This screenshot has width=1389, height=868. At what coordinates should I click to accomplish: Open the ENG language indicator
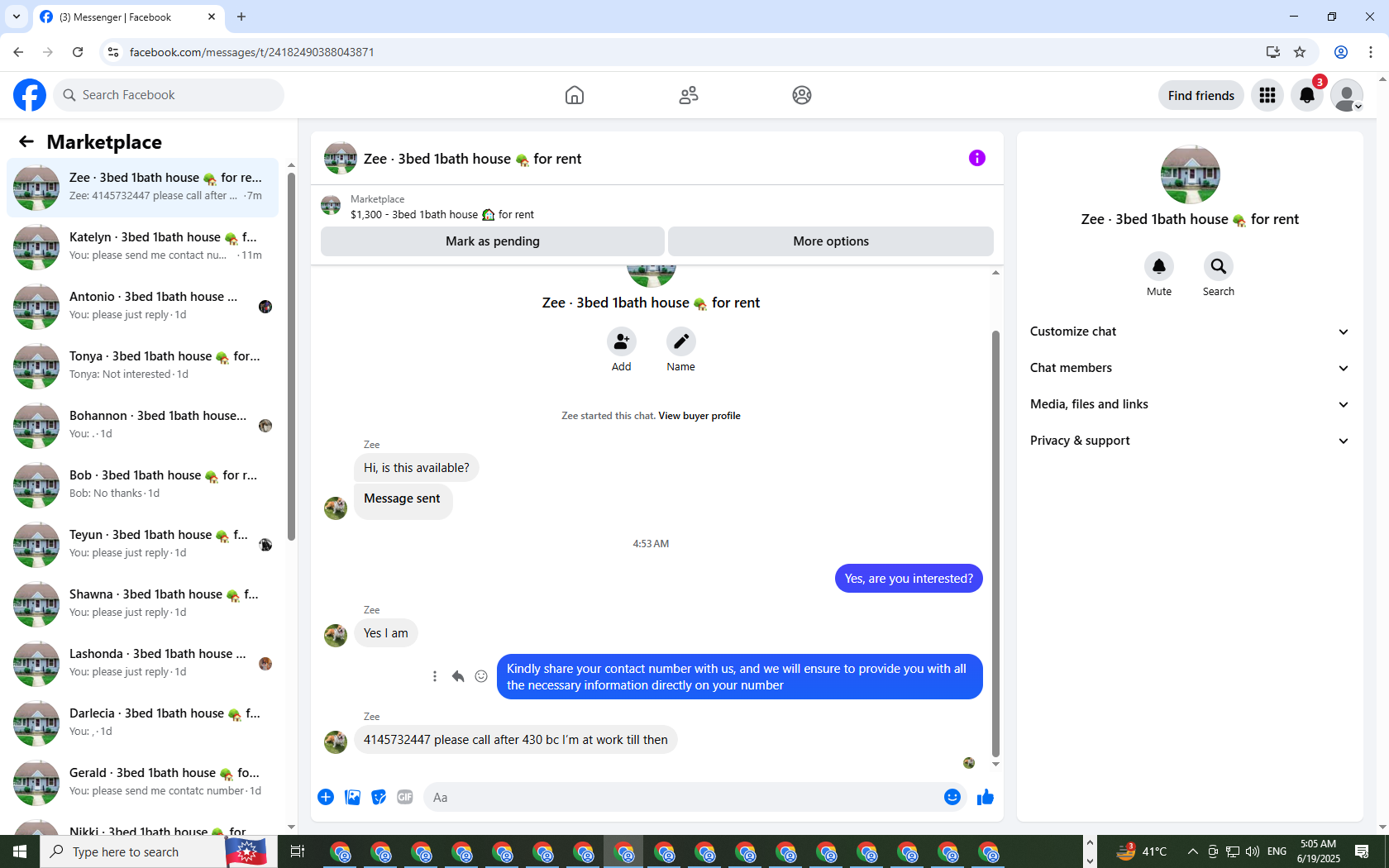coord(1277,851)
